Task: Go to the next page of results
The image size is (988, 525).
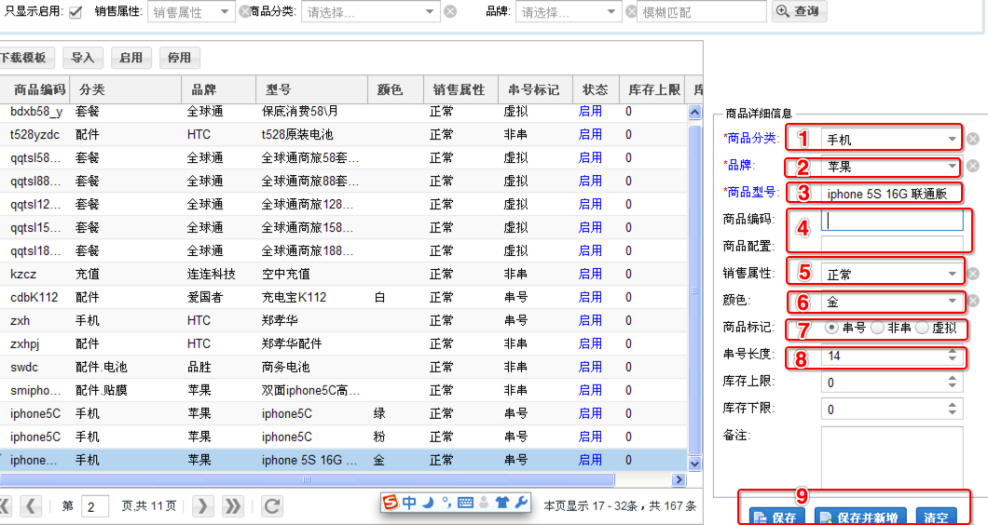Action: point(202,506)
